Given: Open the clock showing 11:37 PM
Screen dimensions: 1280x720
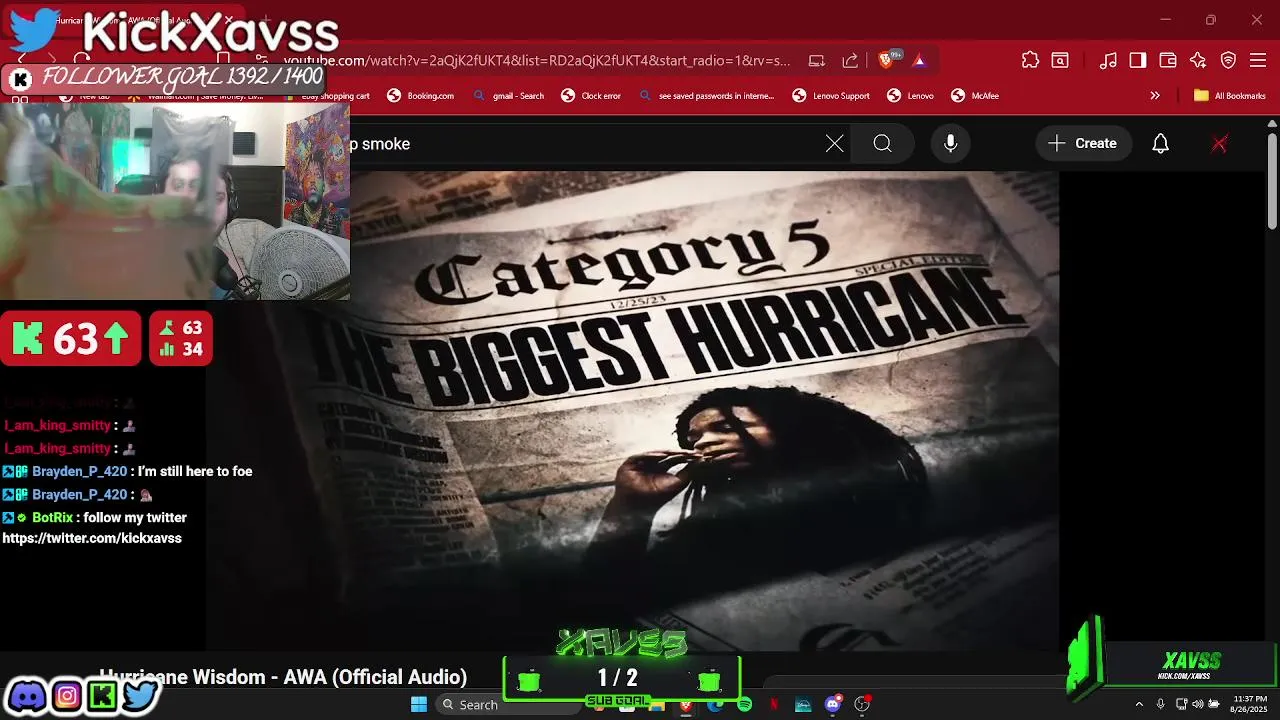Looking at the screenshot, I should tap(1250, 704).
